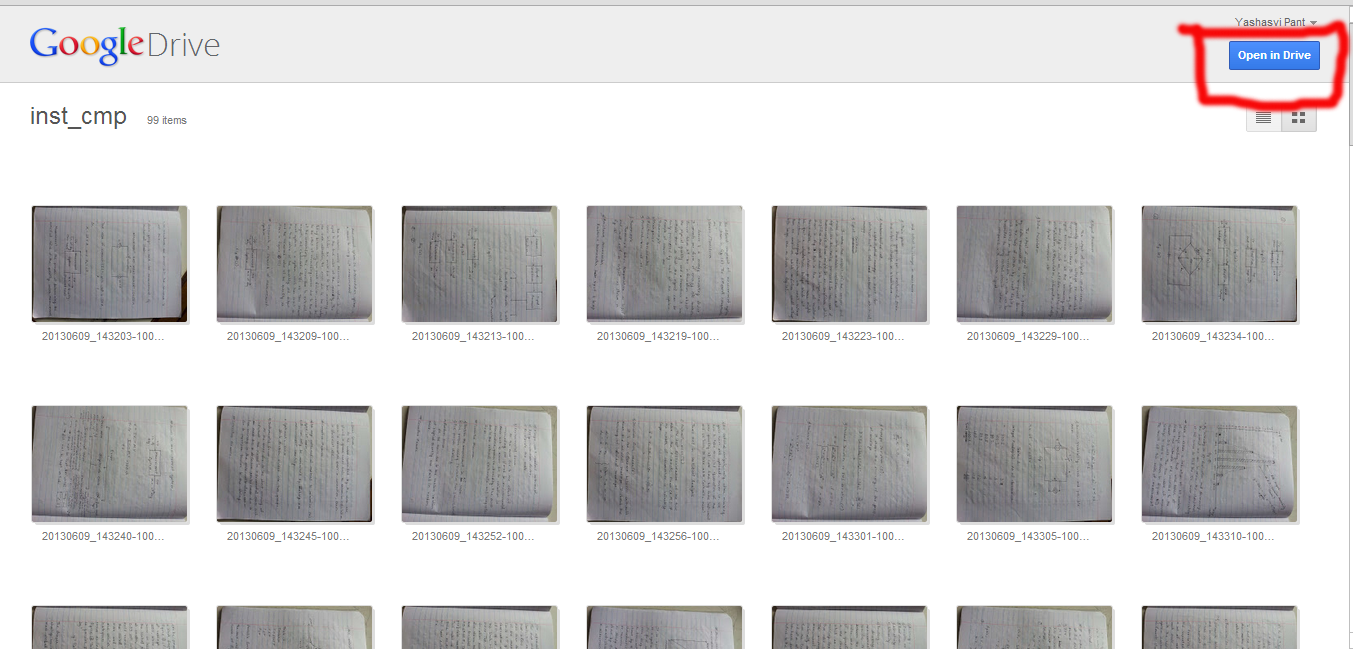This screenshot has height=649, width=1353.
Task: Click the file name 20130609_143219-100…
Action: [658, 337]
